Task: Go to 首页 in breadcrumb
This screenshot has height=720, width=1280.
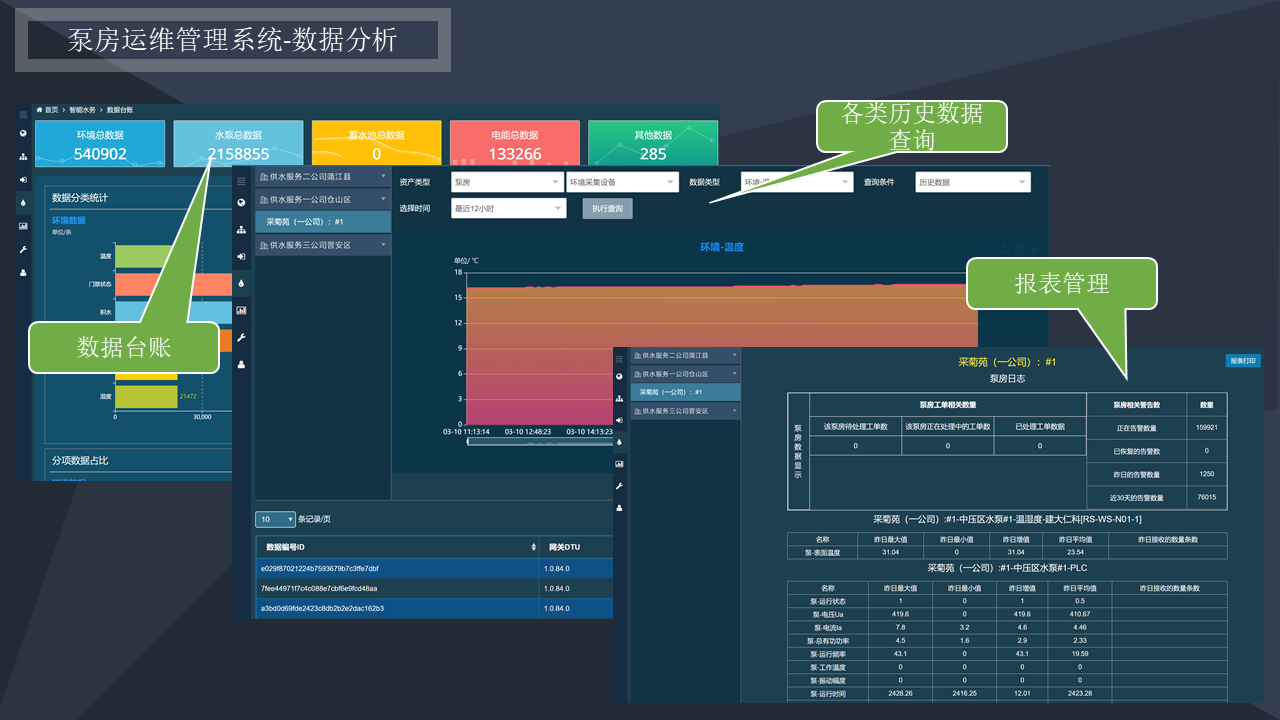Action: click(47, 109)
